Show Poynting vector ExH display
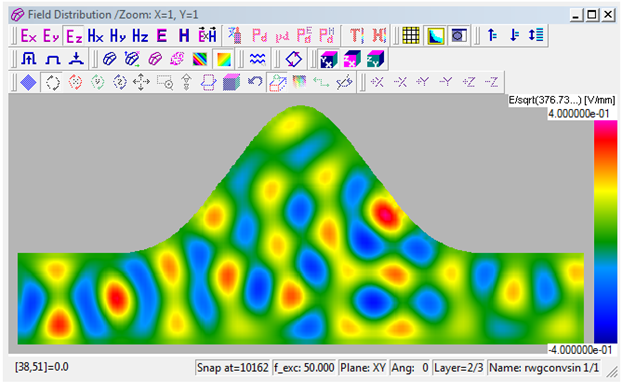The width and height of the screenshot is (622, 384). pyautogui.click(x=207, y=36)
